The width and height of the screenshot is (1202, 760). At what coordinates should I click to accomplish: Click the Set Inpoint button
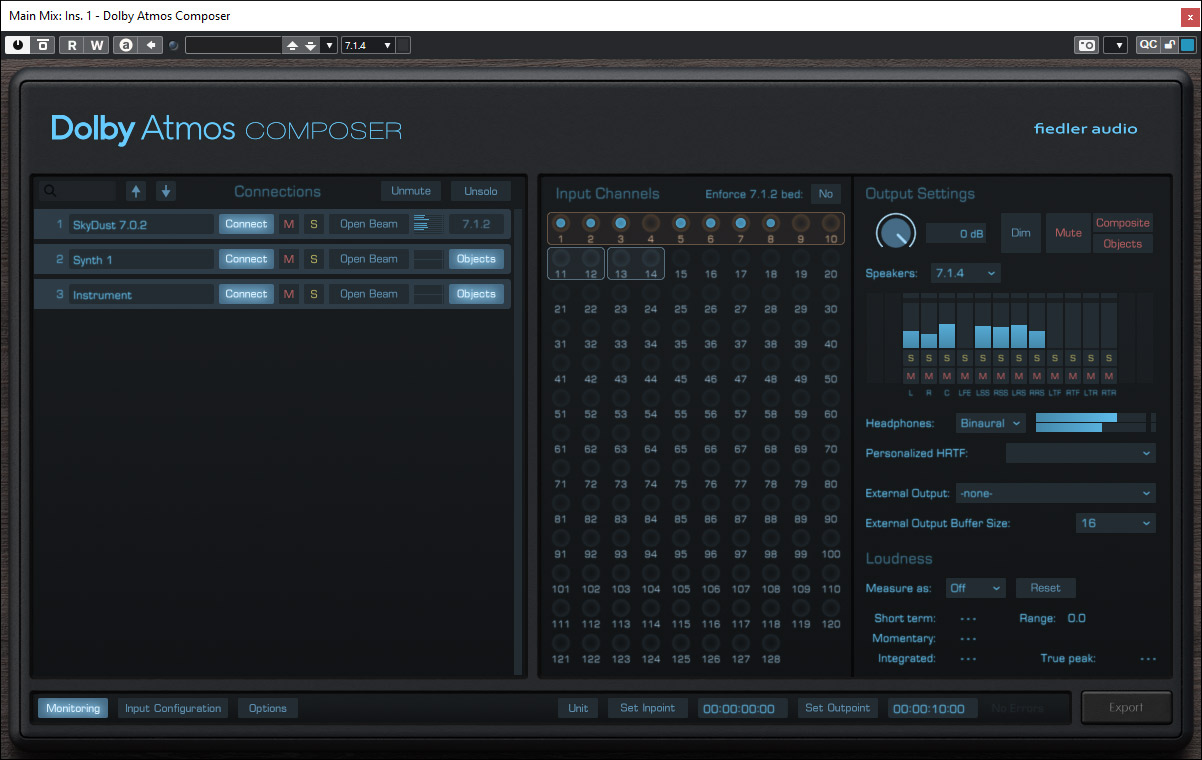pos(647,708)
